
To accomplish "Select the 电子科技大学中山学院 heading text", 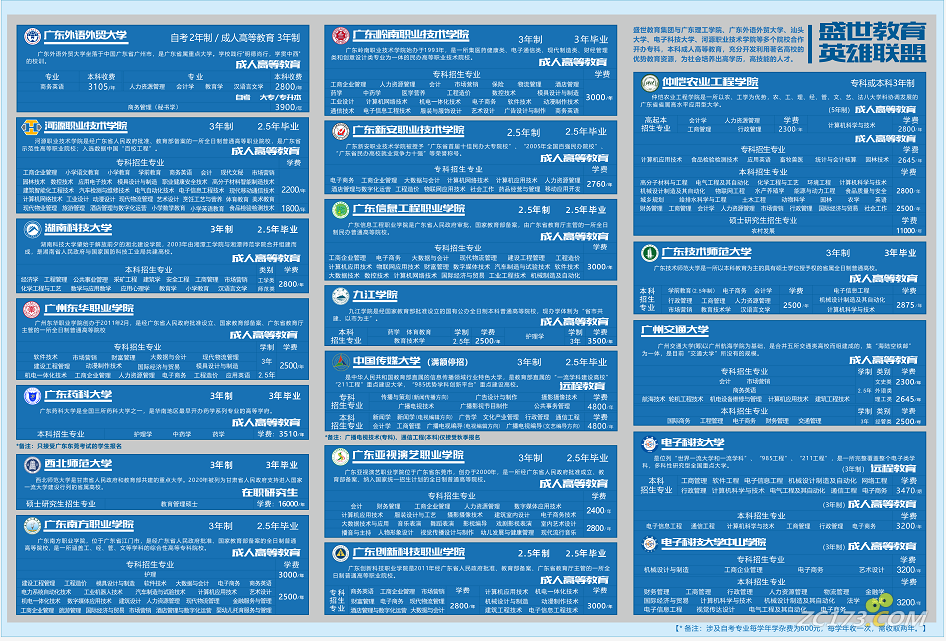I will [714, 543].
